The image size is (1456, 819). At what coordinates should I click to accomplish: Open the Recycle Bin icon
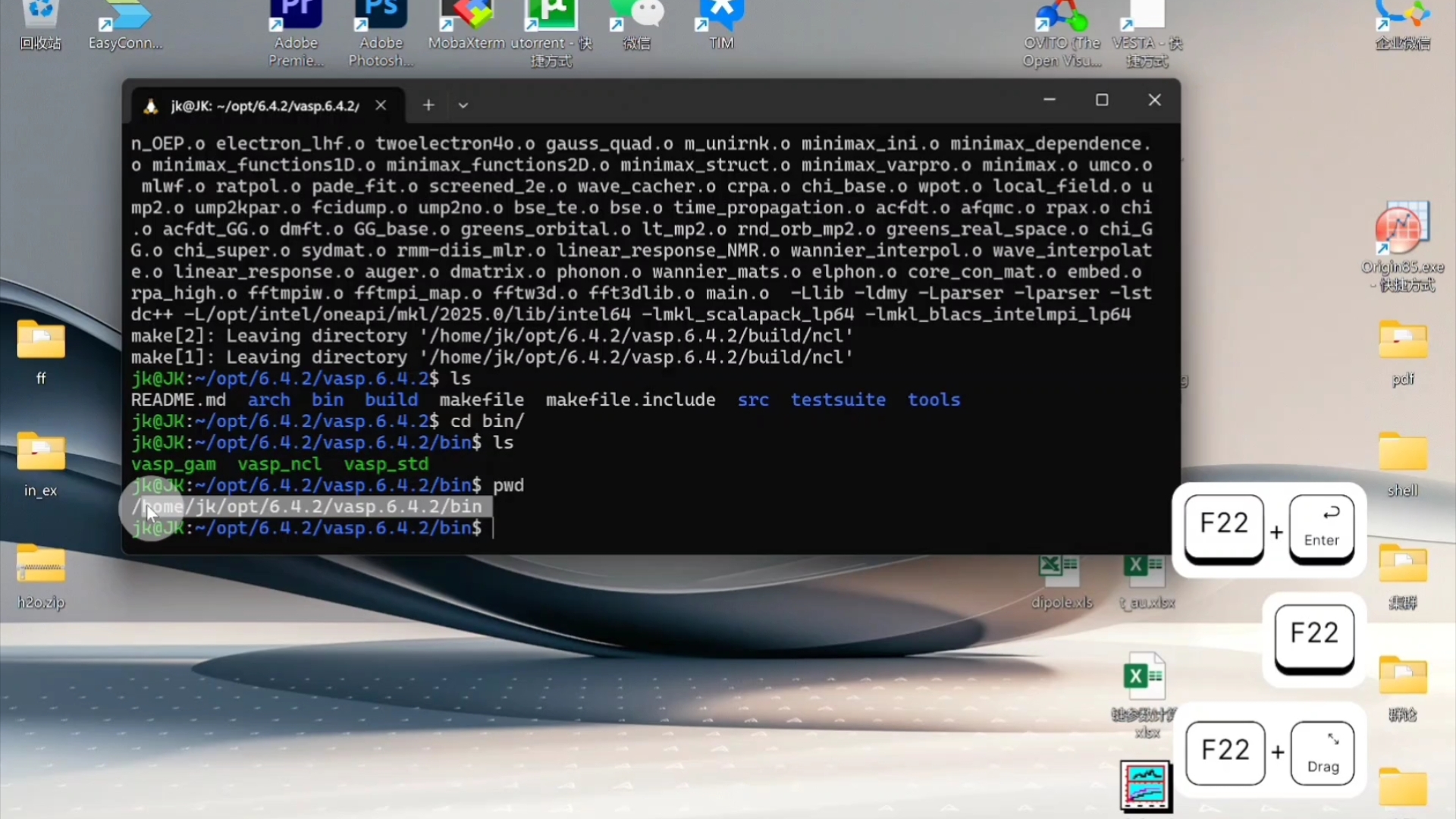pos(40,23)
